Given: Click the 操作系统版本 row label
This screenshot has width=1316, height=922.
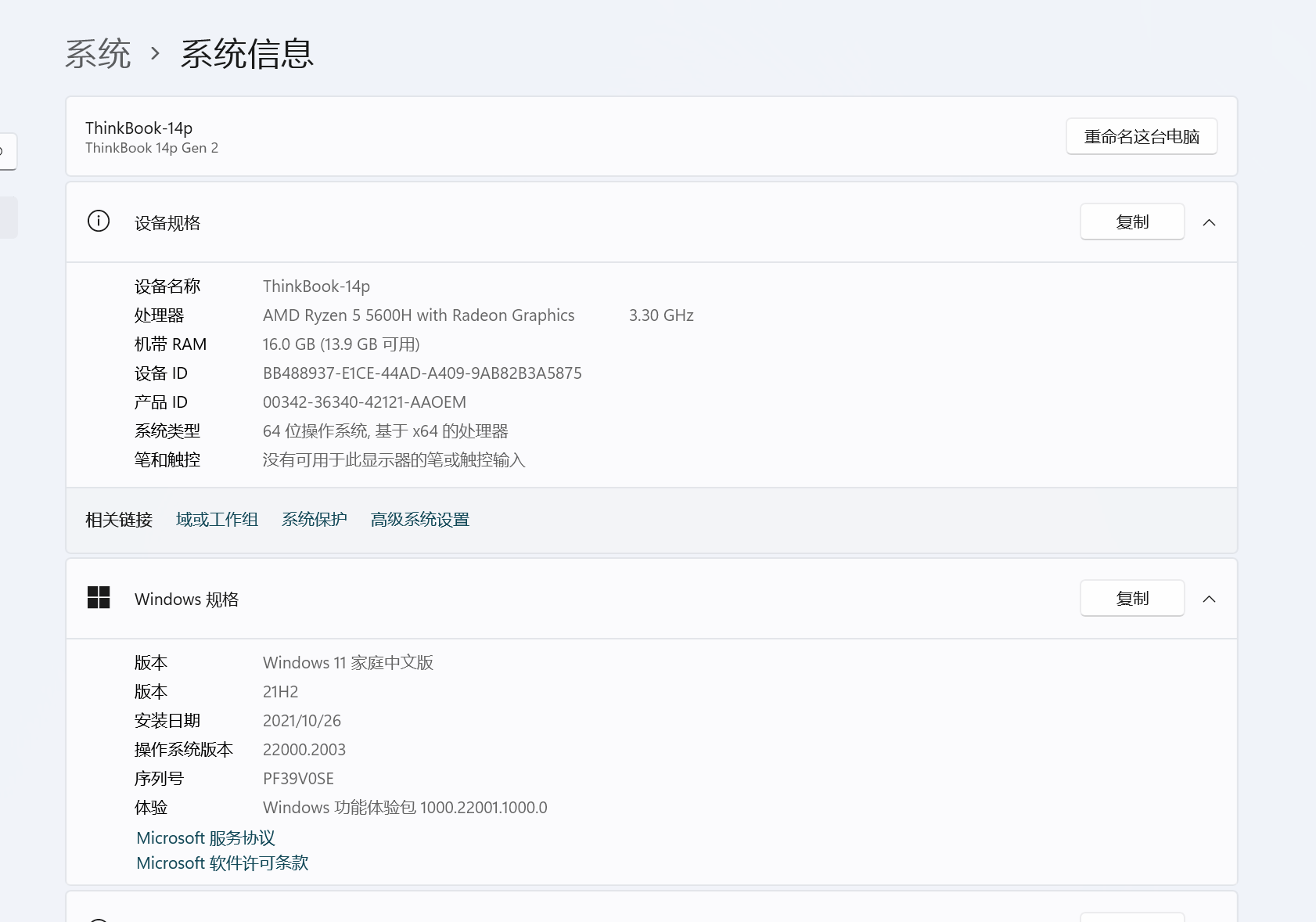Looking at the screenshot, I should (184, 750).
